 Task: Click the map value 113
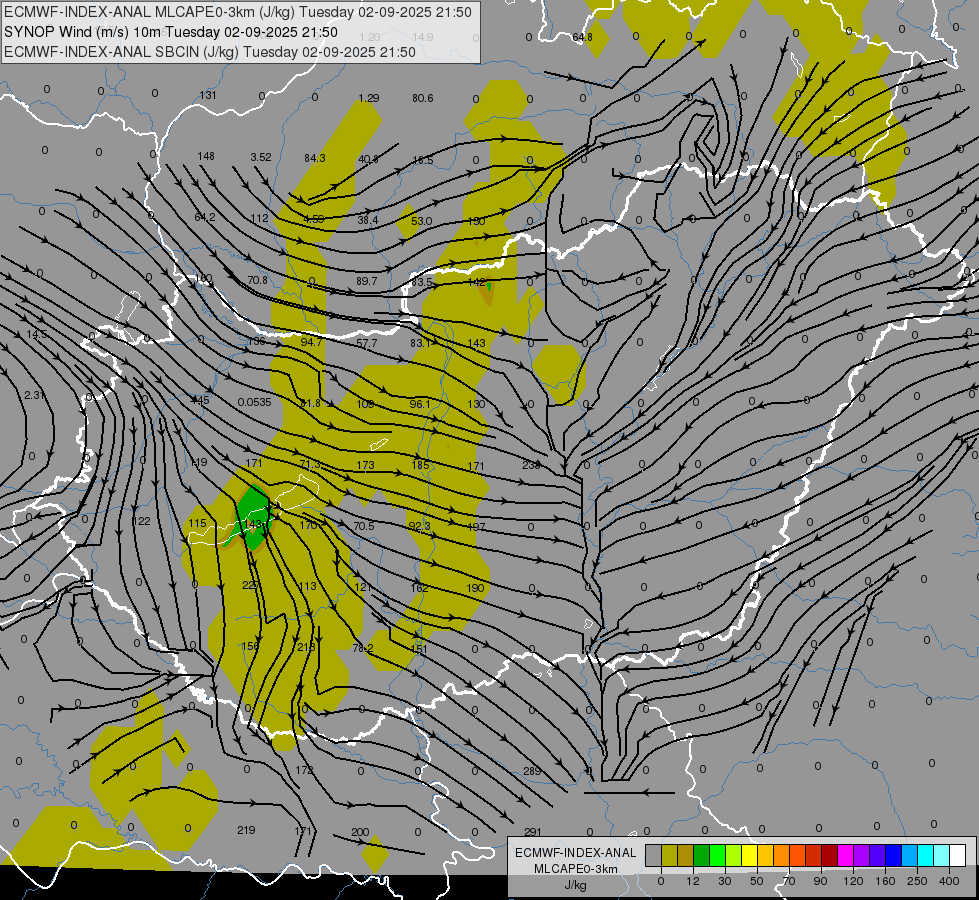point(308,586)
